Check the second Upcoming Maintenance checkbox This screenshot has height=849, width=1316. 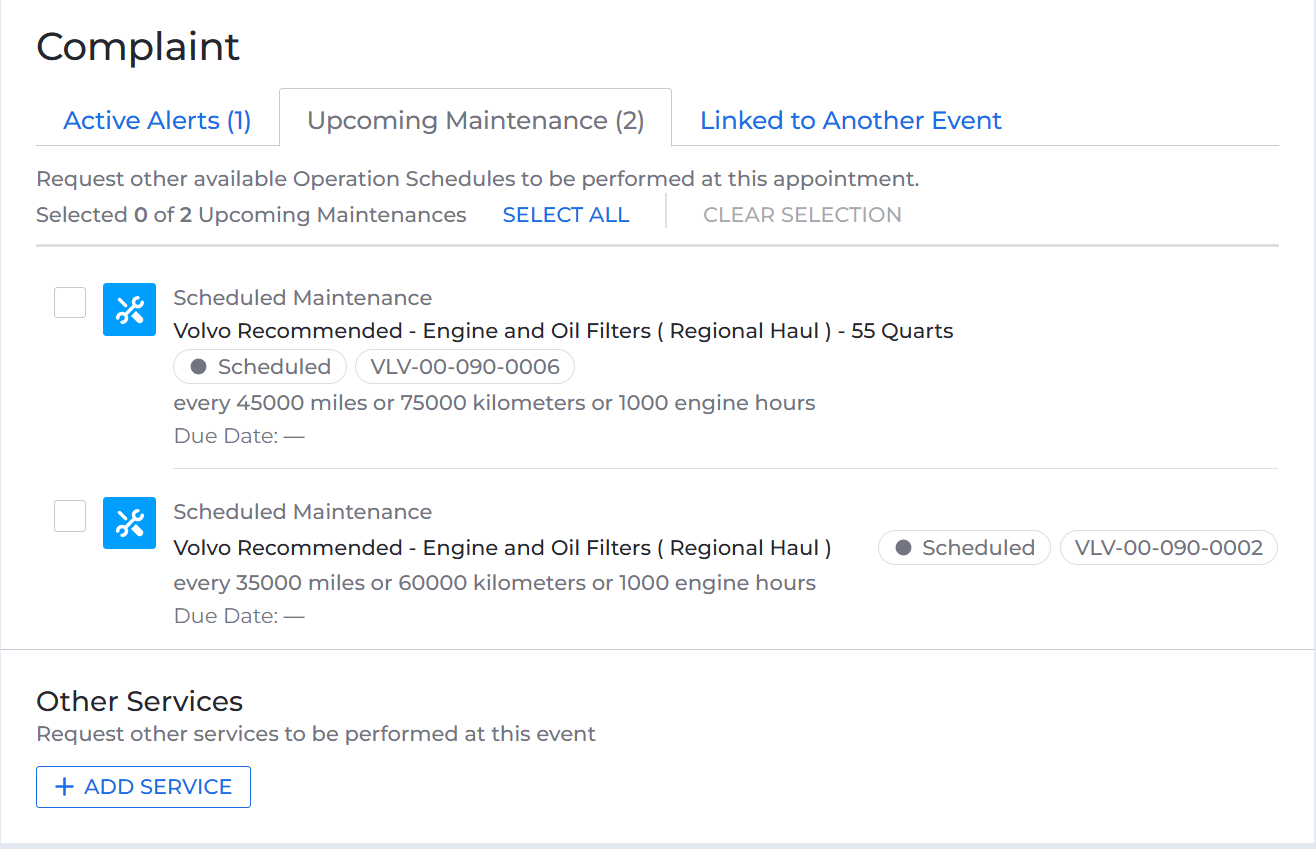click(x=69, y=515)
